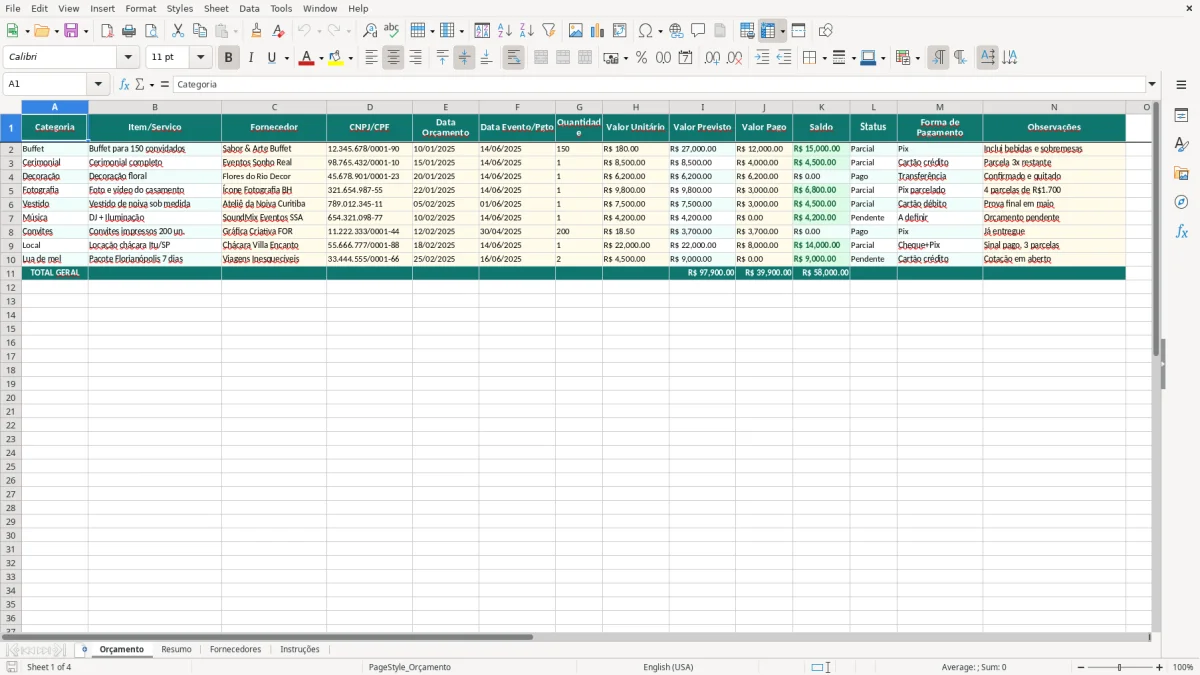Insert a pivot table icon
1200x675 pixels.
click(620, 31)
